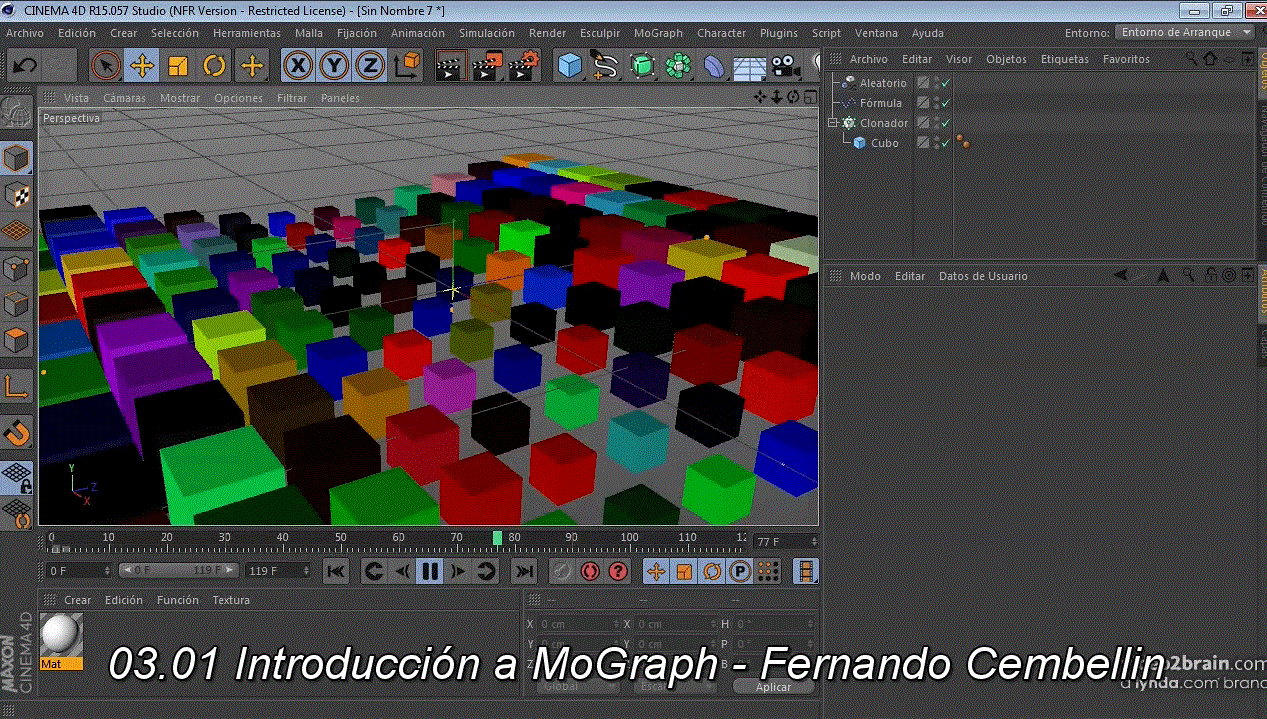Toggle Parameter keyframe recording P icon

point(740,571)
